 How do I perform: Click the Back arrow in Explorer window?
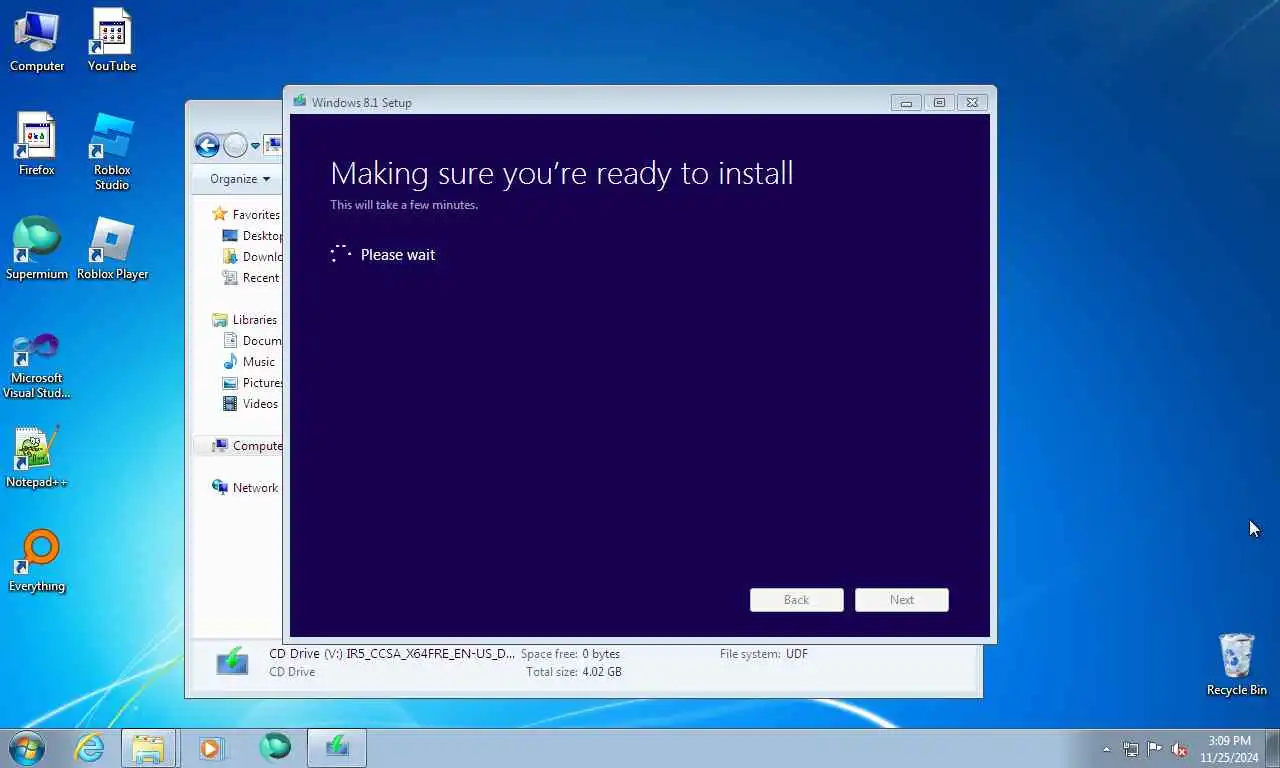pos(207,146)
